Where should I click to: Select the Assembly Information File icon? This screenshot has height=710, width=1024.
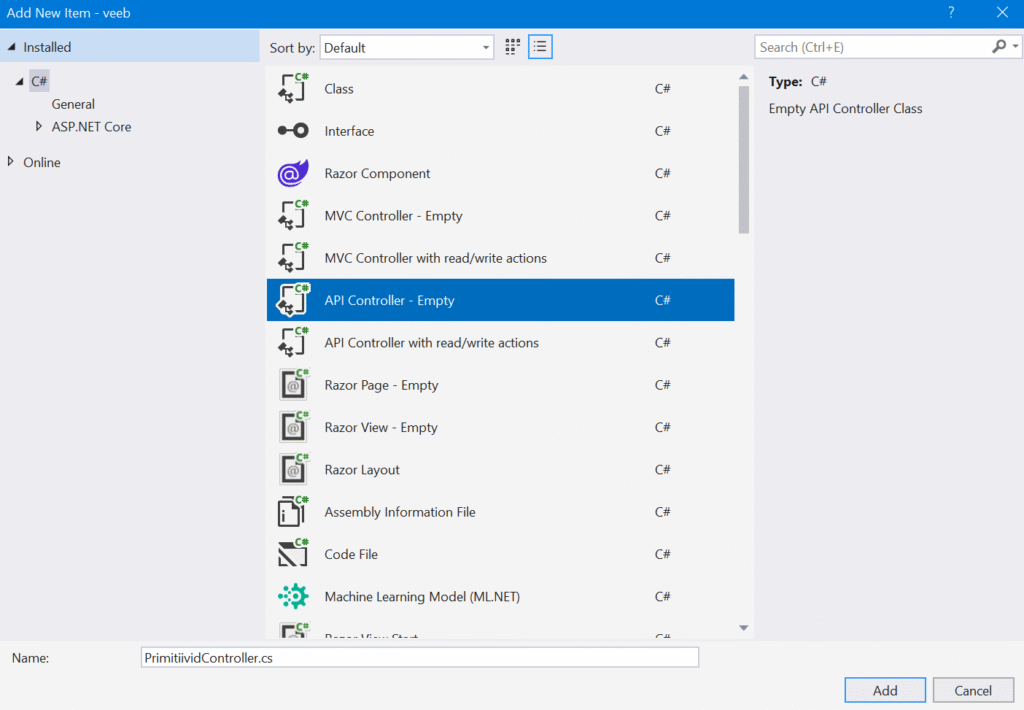point(293,512)
